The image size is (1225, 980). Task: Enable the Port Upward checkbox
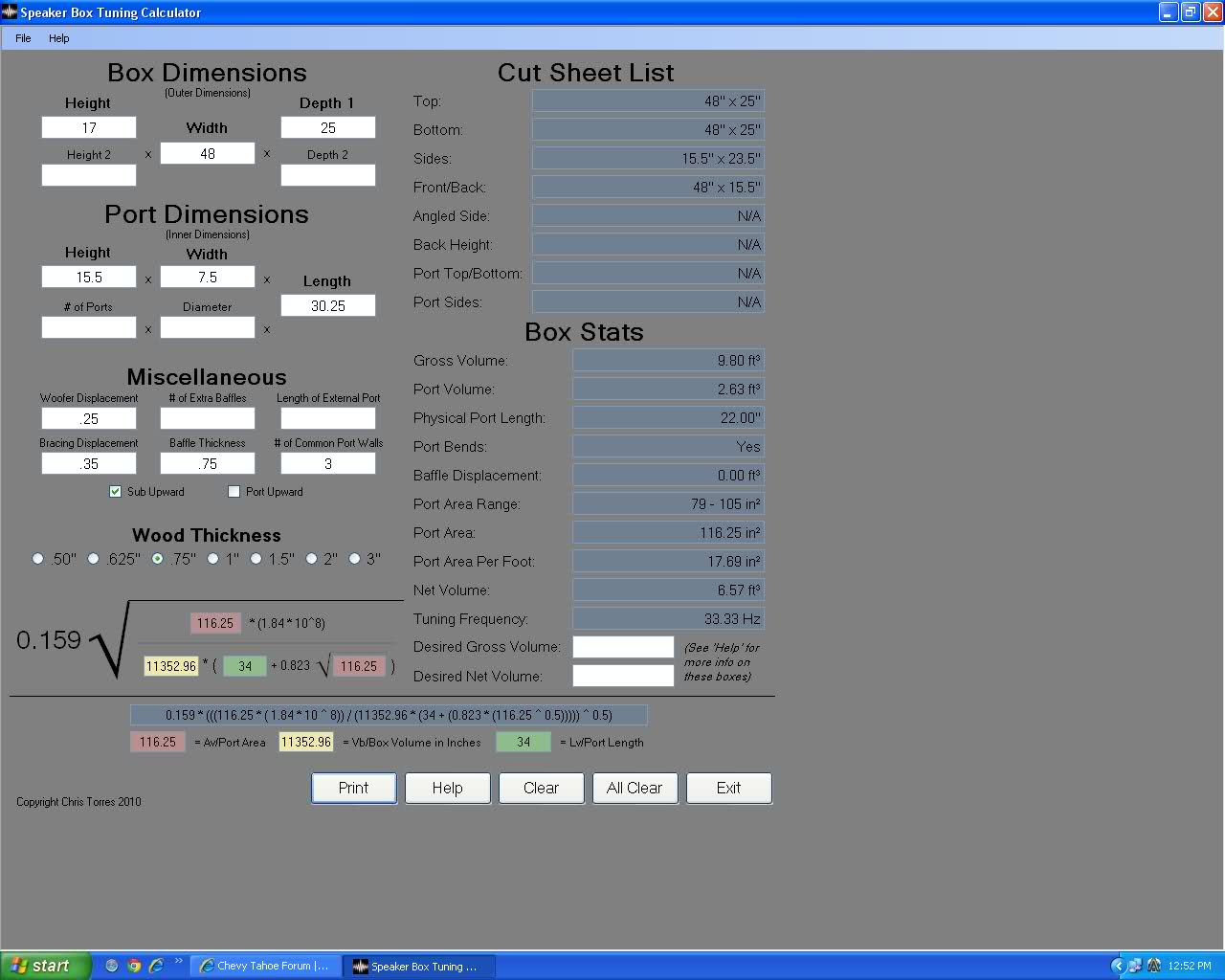pos(234,491)
